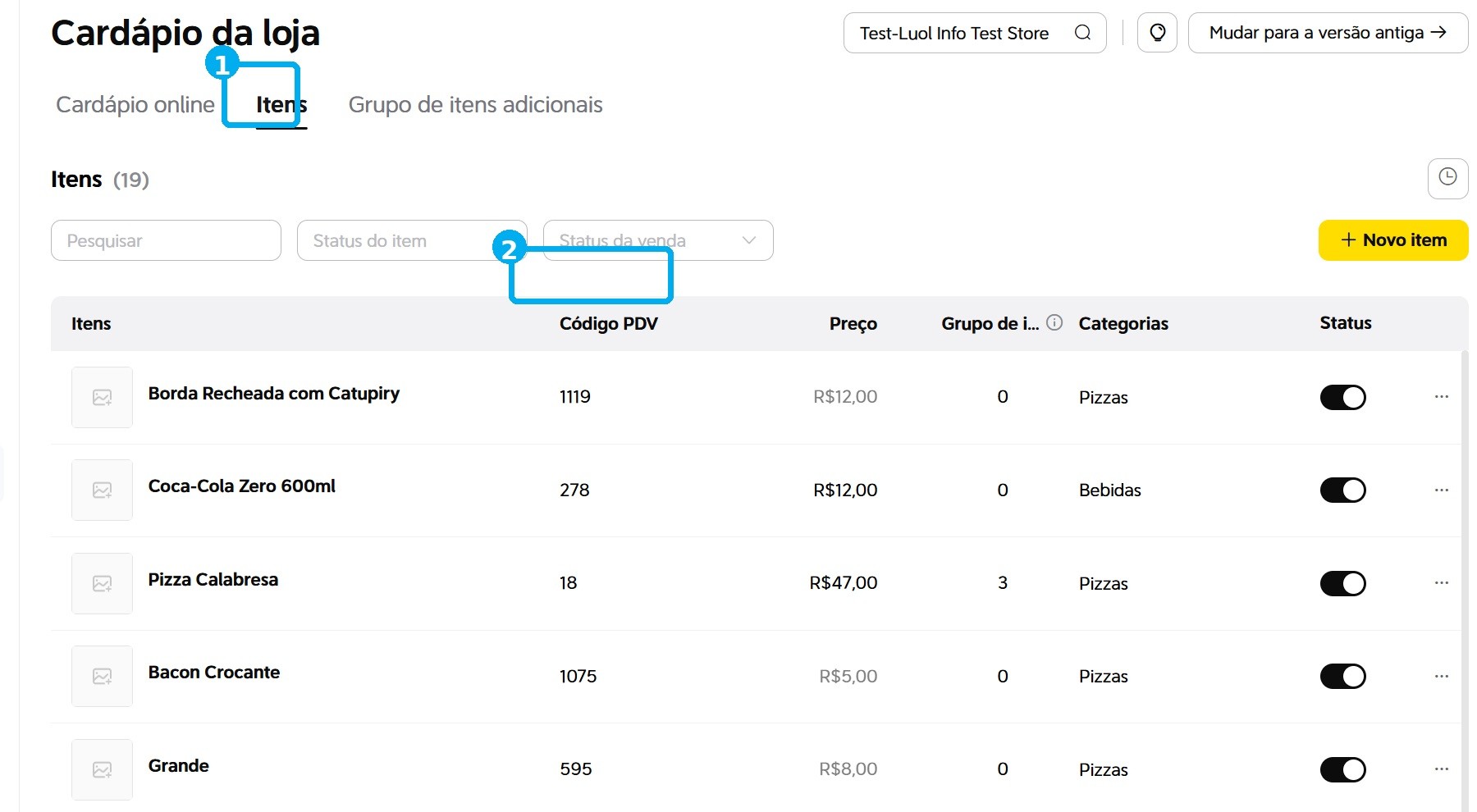Click the items list vertical scrollbar
Screen dimensions: 1477x812
tap(1465, 581)
